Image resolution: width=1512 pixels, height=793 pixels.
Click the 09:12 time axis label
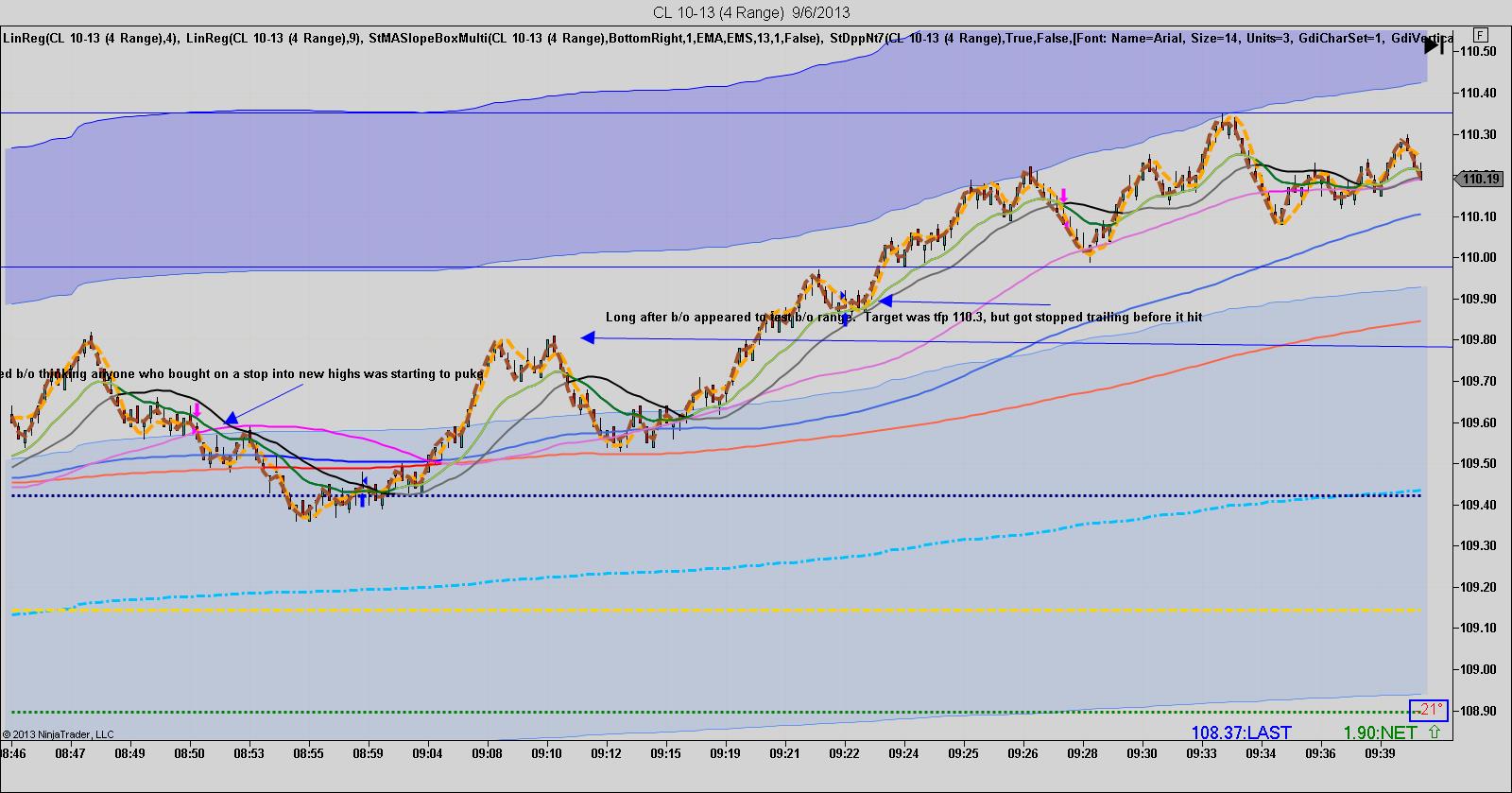[606, 754]
